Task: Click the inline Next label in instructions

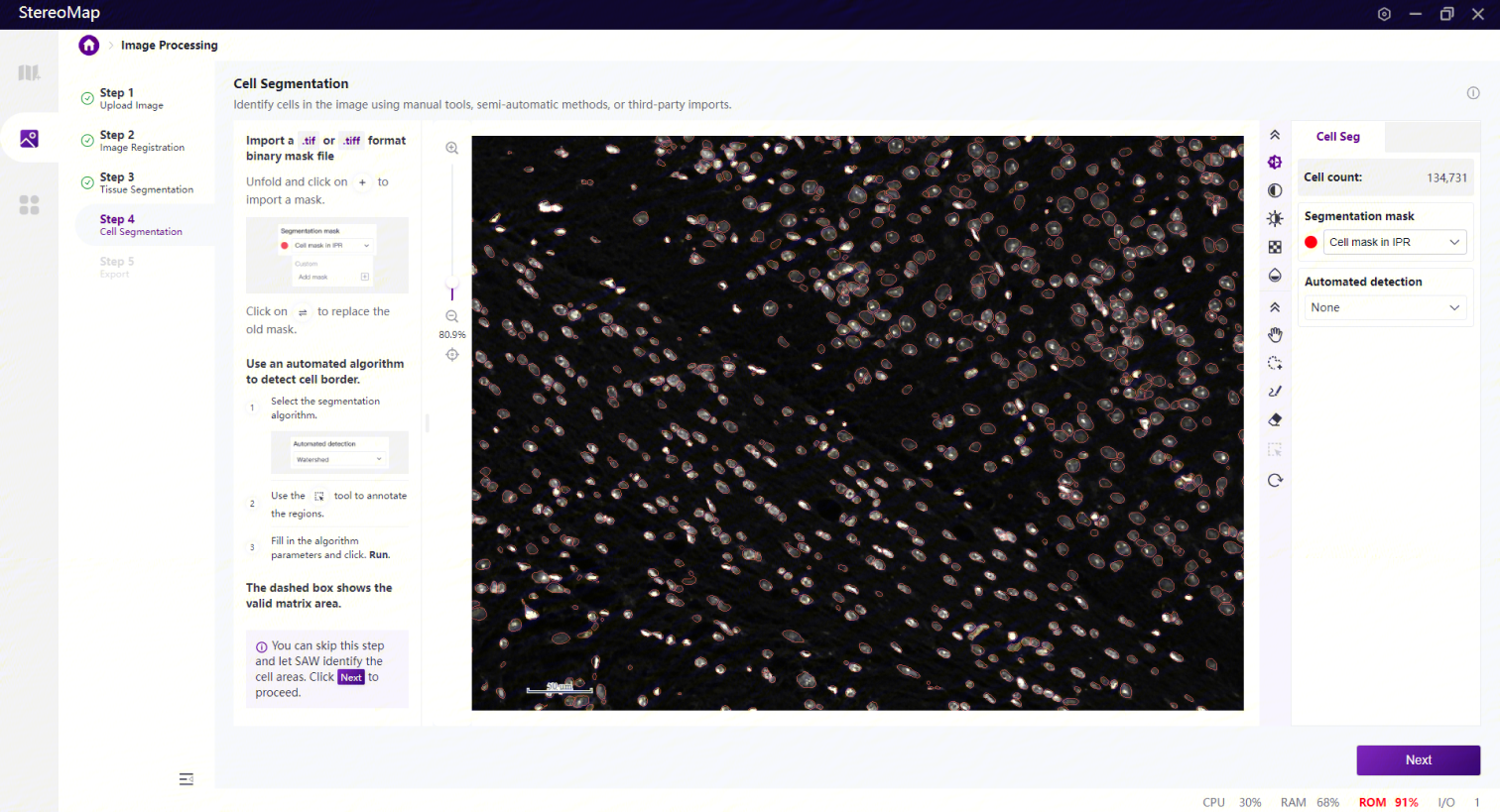Action: pyautogui.click(x=351, y=677)
